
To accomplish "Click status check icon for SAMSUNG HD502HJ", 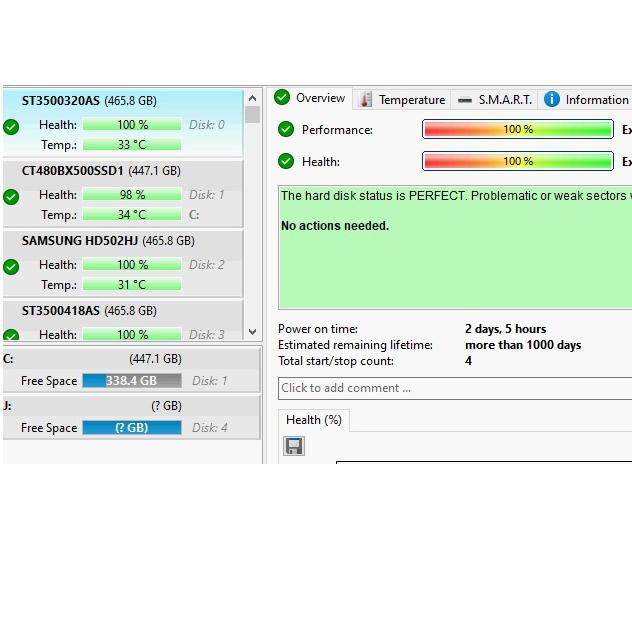I will 11,267.
